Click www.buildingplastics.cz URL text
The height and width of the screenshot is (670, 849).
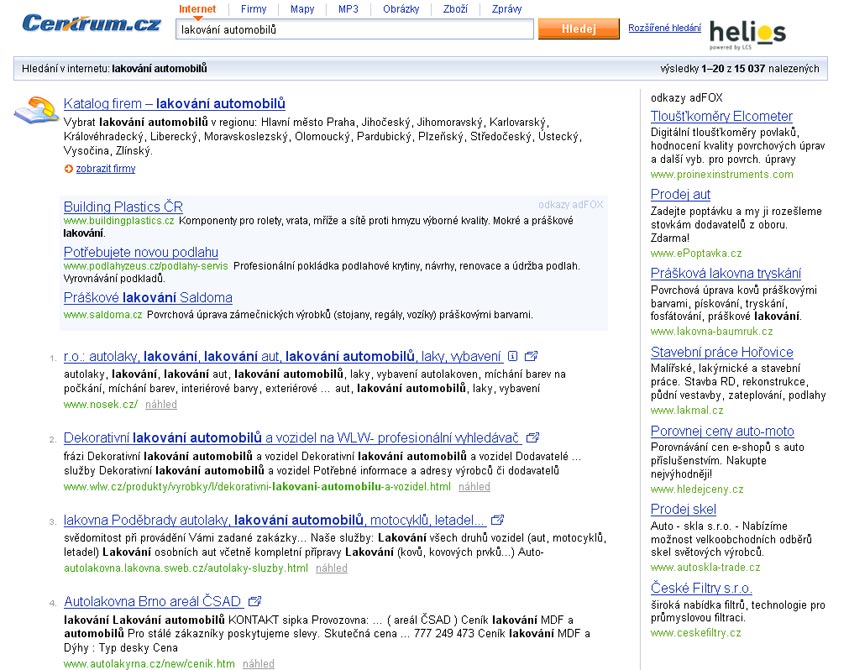[119, 221]
